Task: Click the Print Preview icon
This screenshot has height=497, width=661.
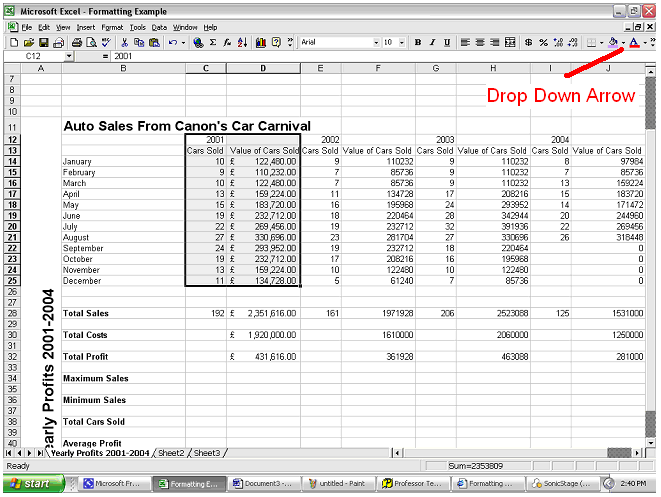Action: (90, 43)
